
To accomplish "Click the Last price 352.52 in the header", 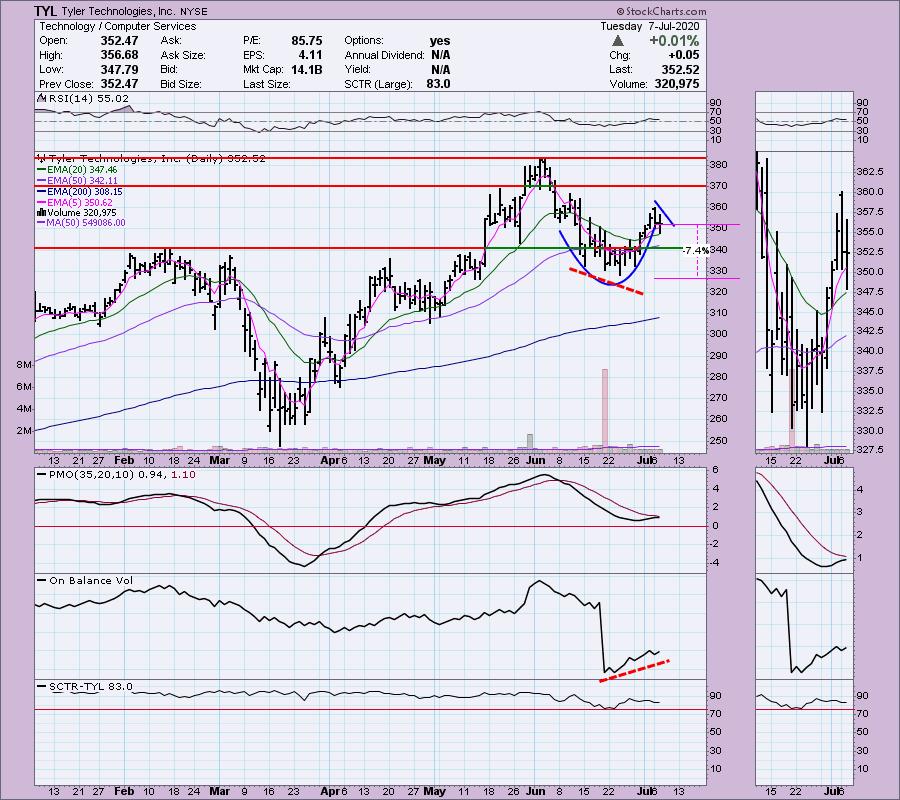I will click(680, 69).
